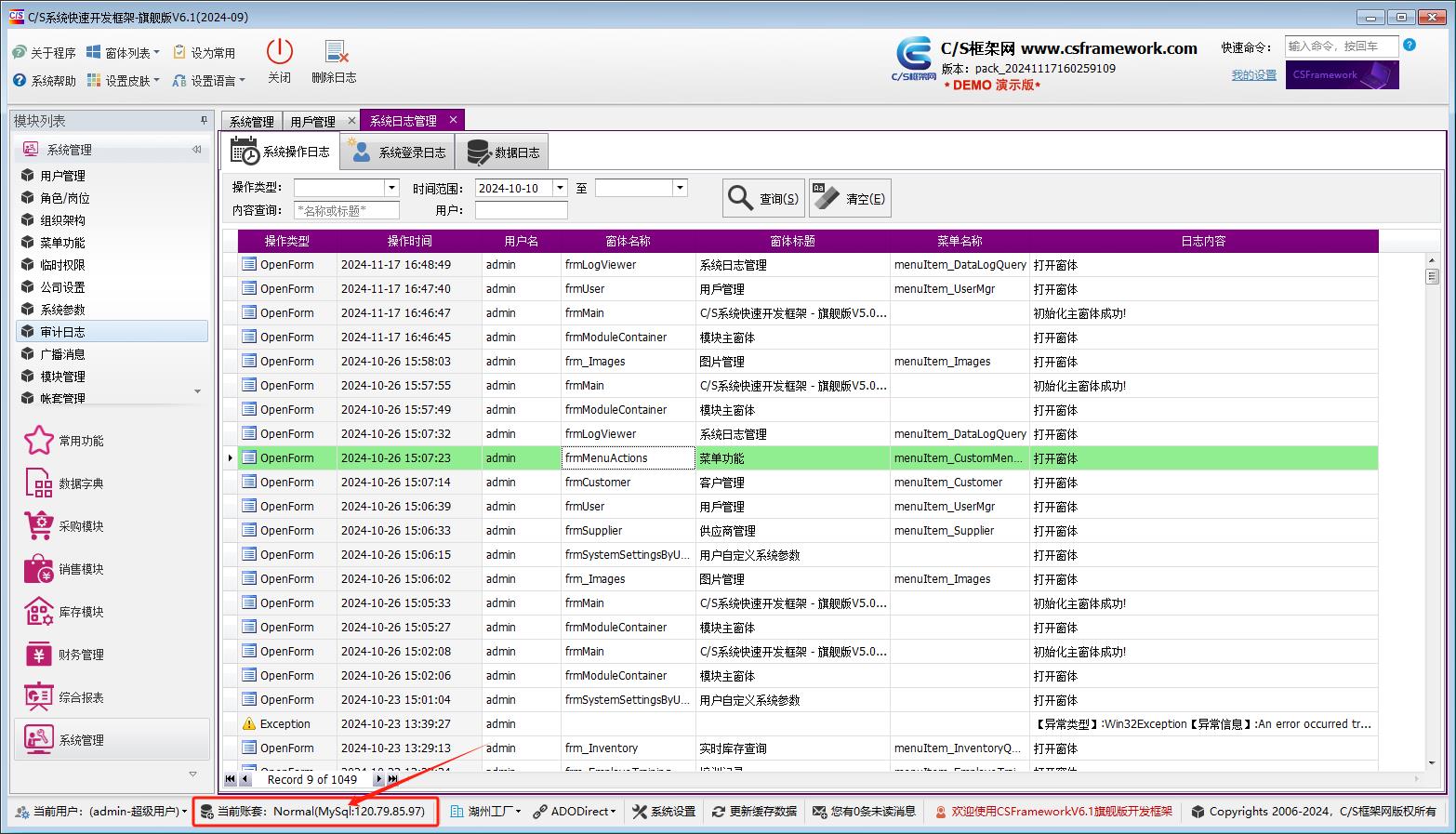Switch to 系统登录日志 tab
The height and width of the screenshot is (834, 1456).
398,152
